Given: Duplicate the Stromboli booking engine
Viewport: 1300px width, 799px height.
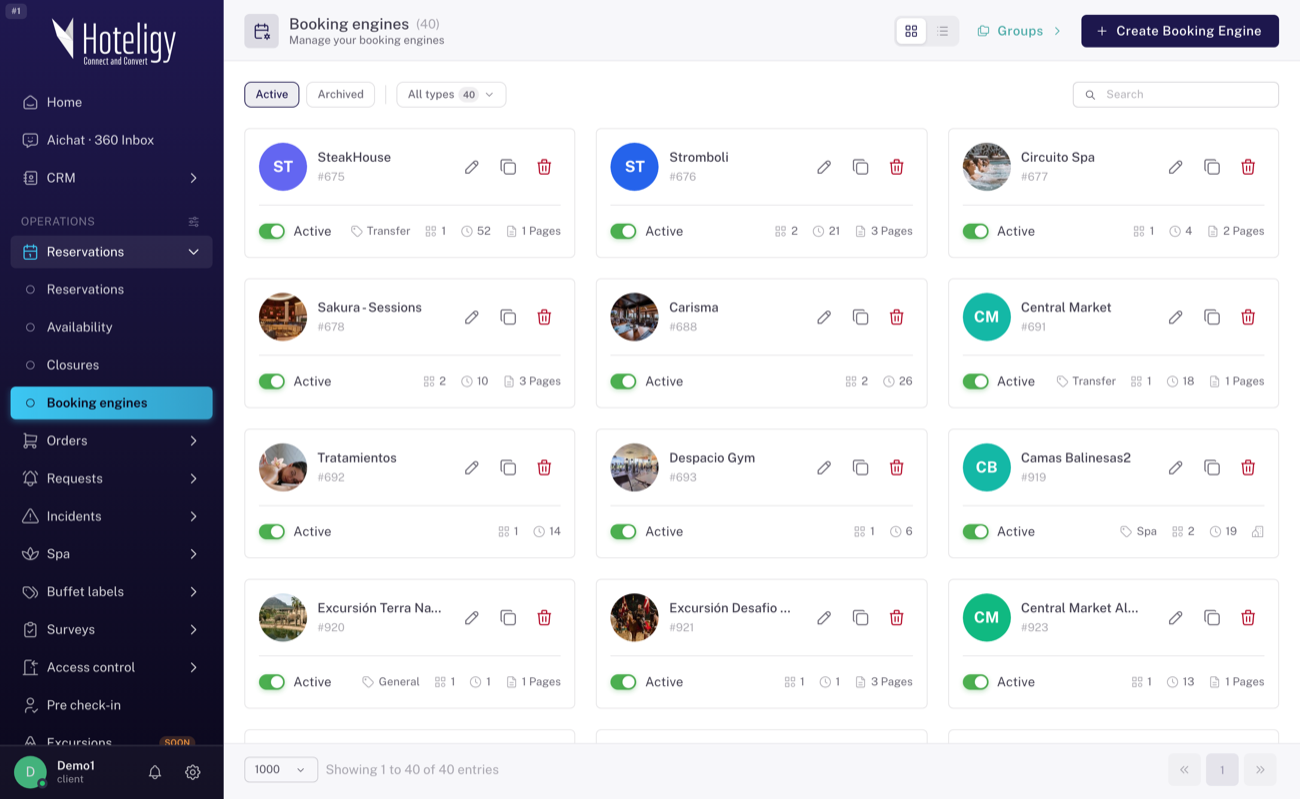Looking at the screenshot, I should click(x=860, y=167).
